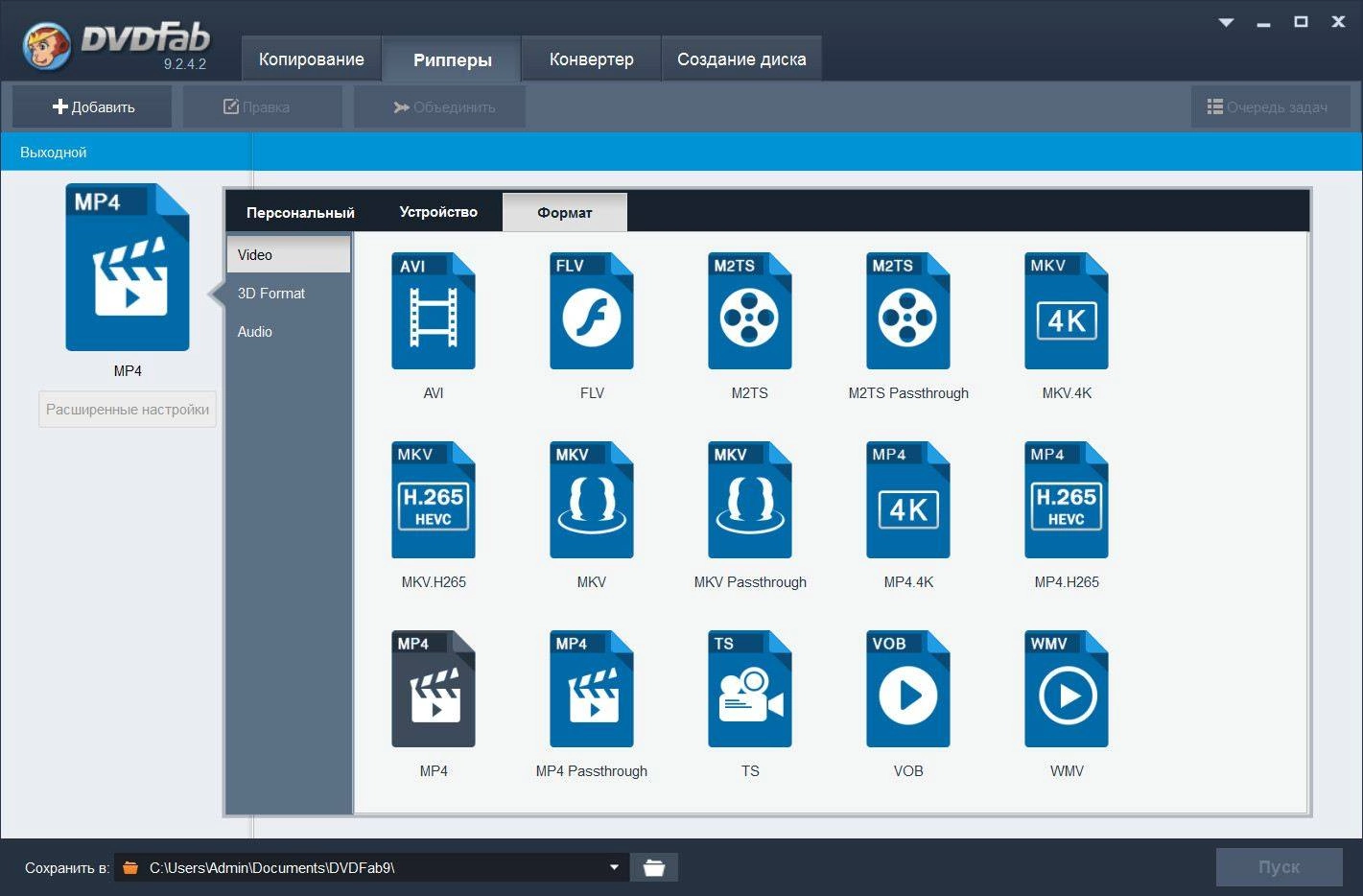This screenshot has width=1363, height=896.
Task: Select the Персональный profile tab
Action: pyautogui.click(x=300, y=212)
